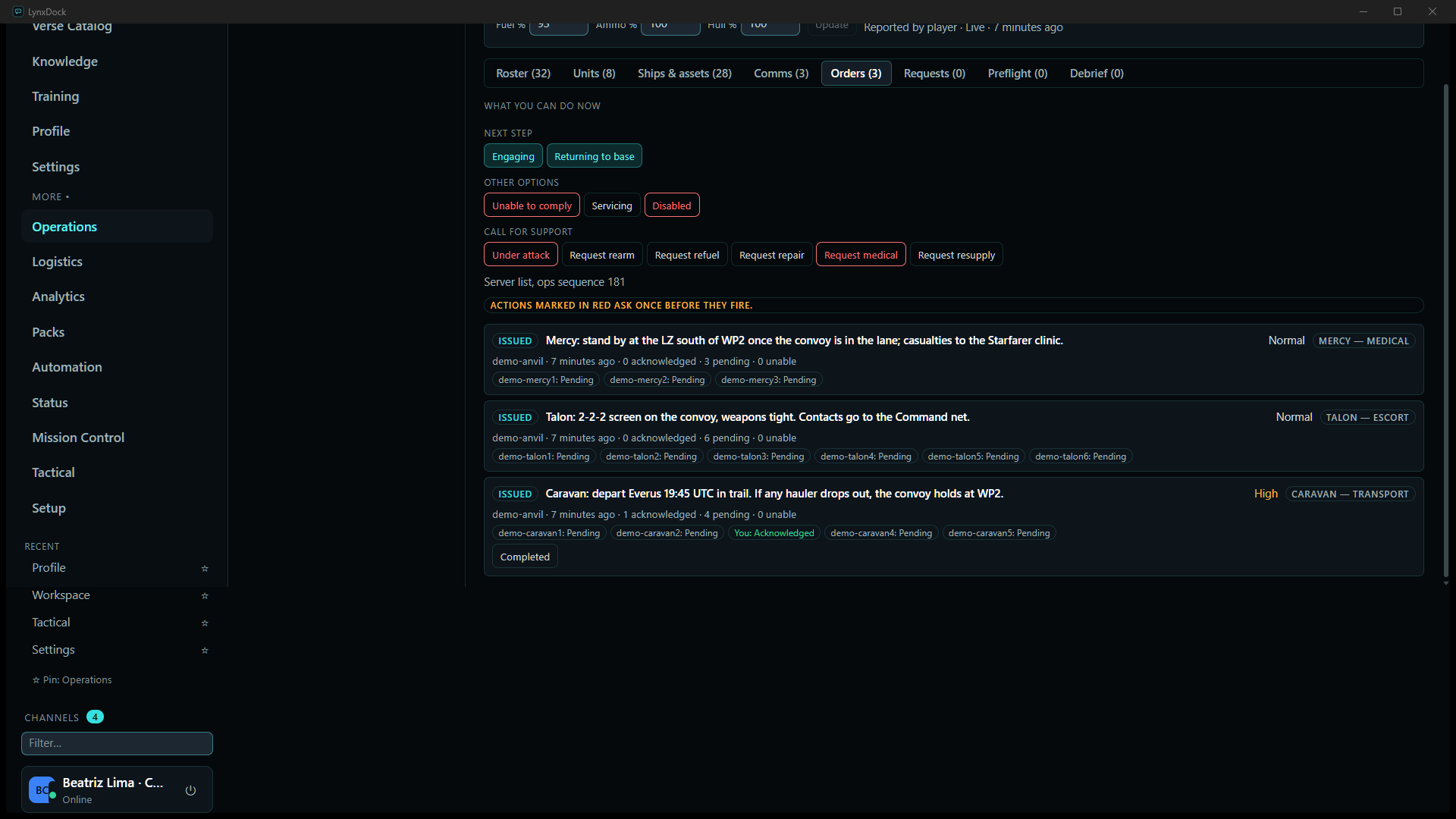
Task: Mark Caravan order Completed
Action: 525,557
